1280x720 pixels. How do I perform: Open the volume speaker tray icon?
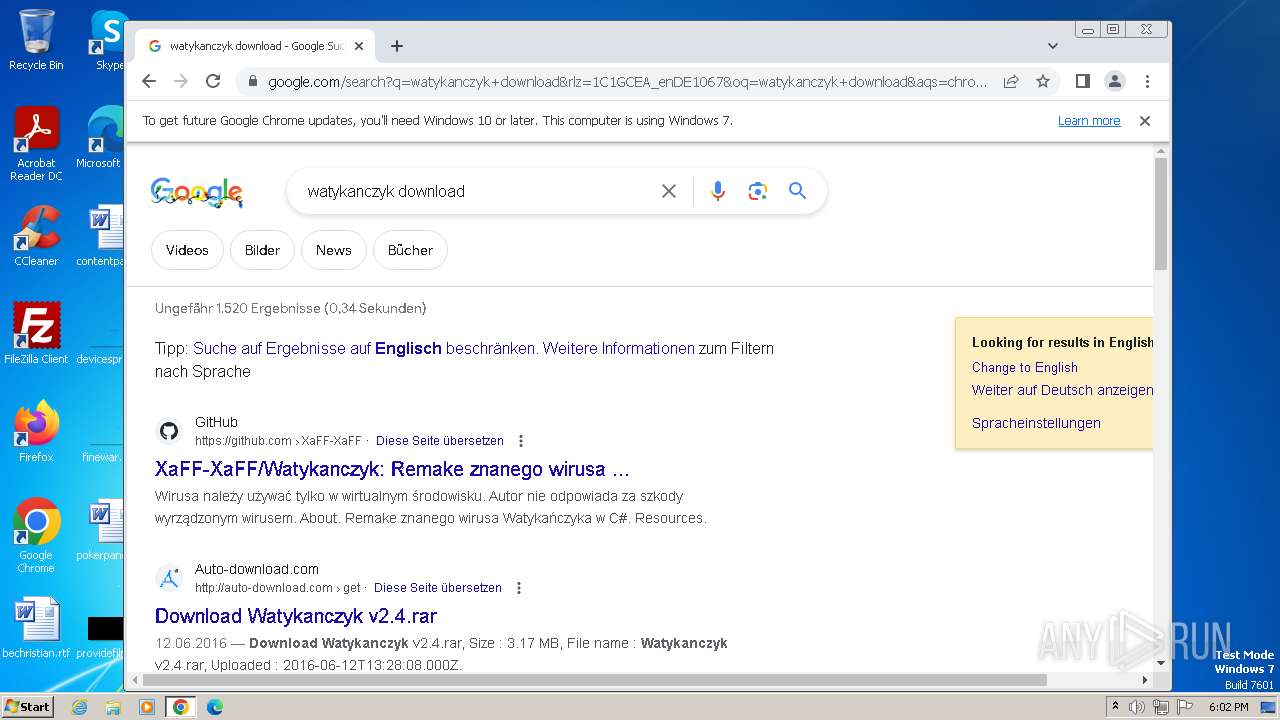[x=1137, y=707]
